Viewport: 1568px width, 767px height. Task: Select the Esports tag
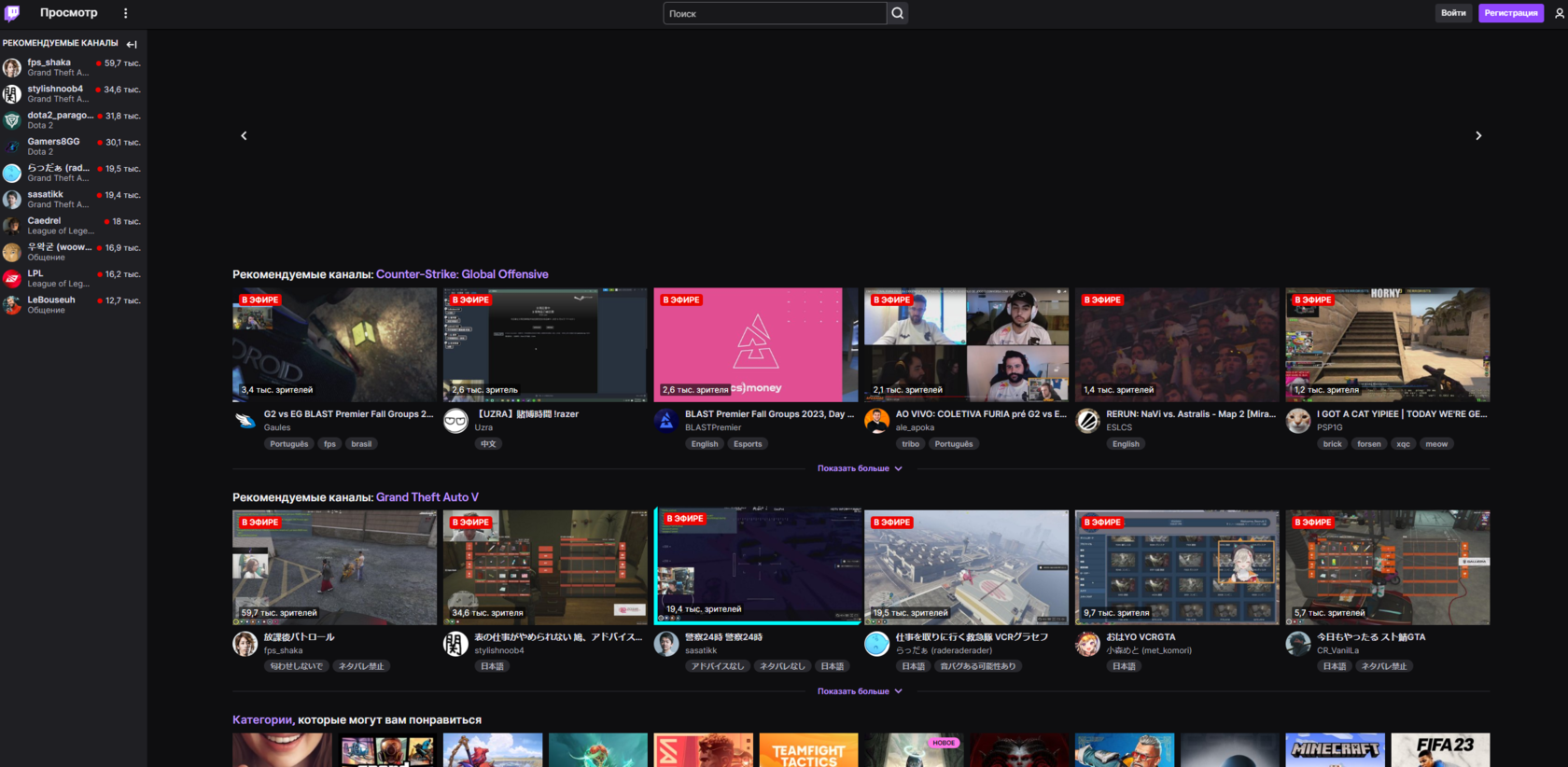[748, 444]
